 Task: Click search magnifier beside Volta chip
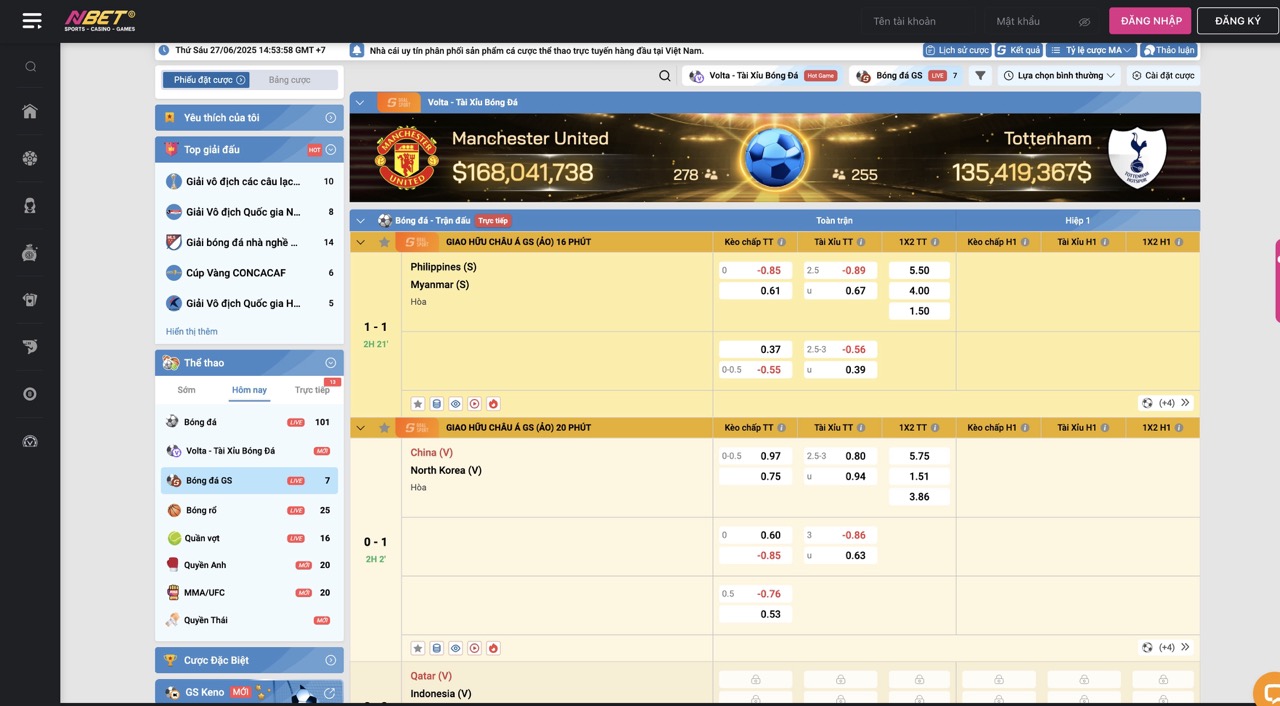pos(665,76)
